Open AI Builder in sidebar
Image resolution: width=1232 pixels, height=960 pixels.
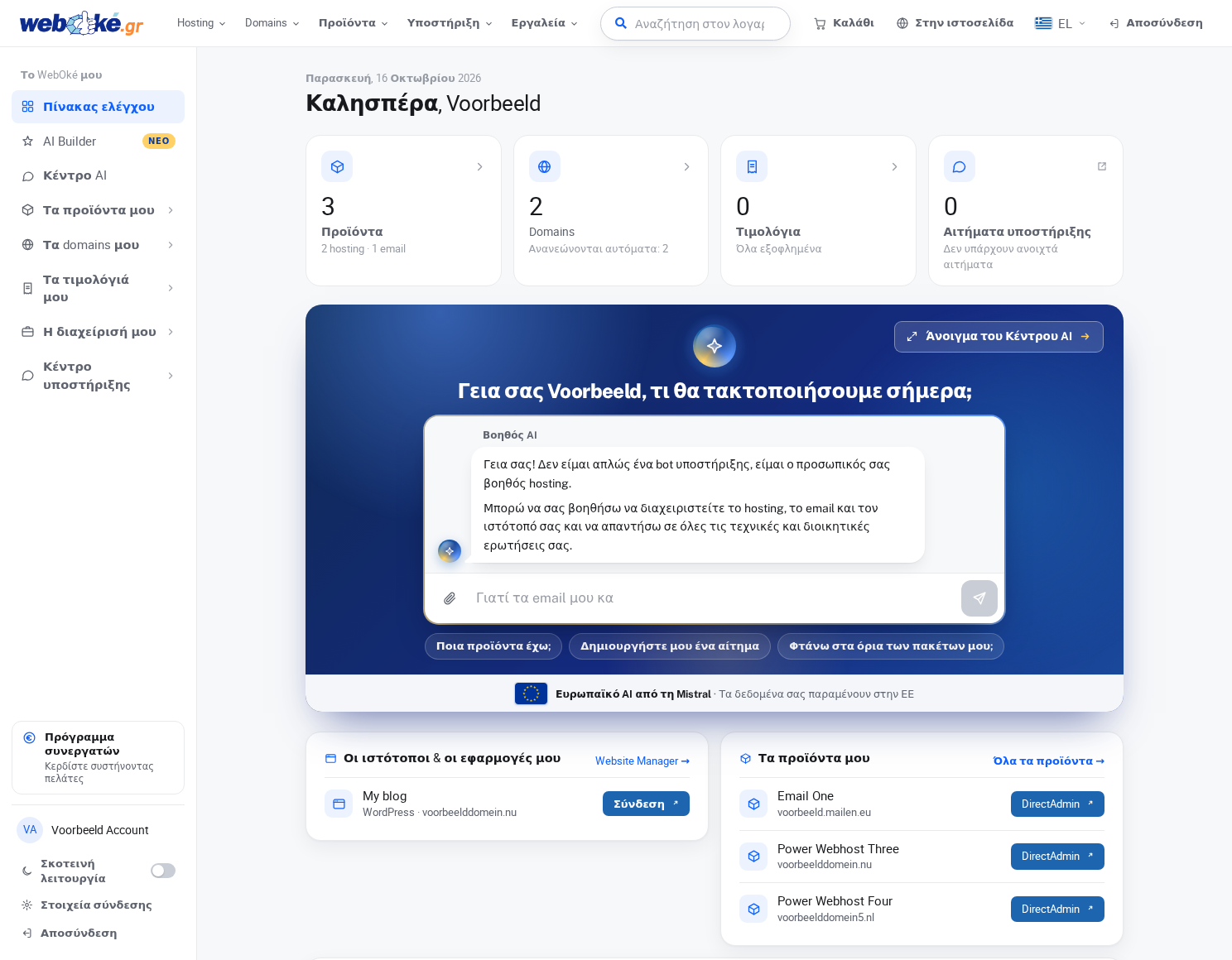[98, 142]
